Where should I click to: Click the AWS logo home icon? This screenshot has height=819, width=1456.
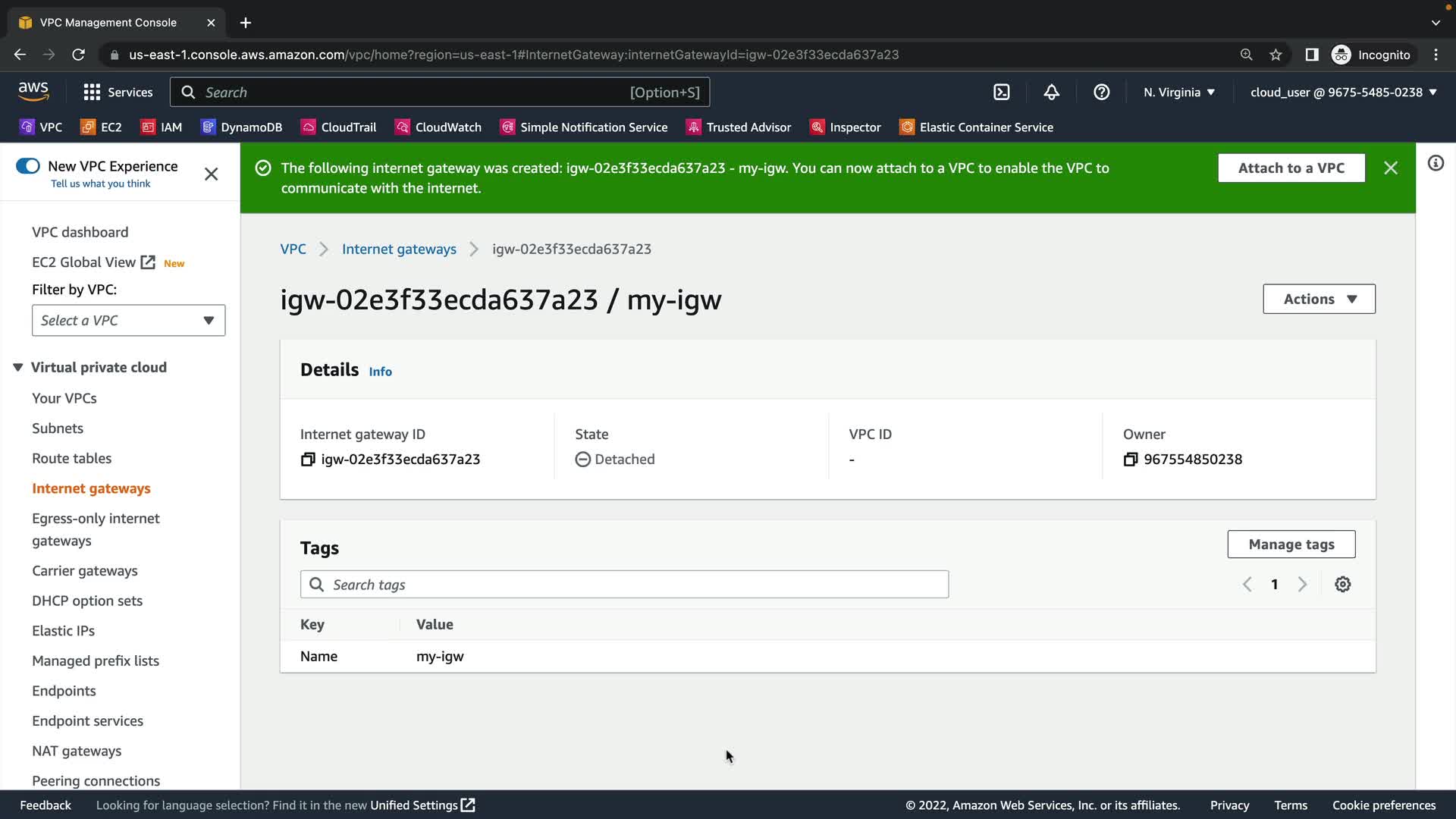click(33, 92)
